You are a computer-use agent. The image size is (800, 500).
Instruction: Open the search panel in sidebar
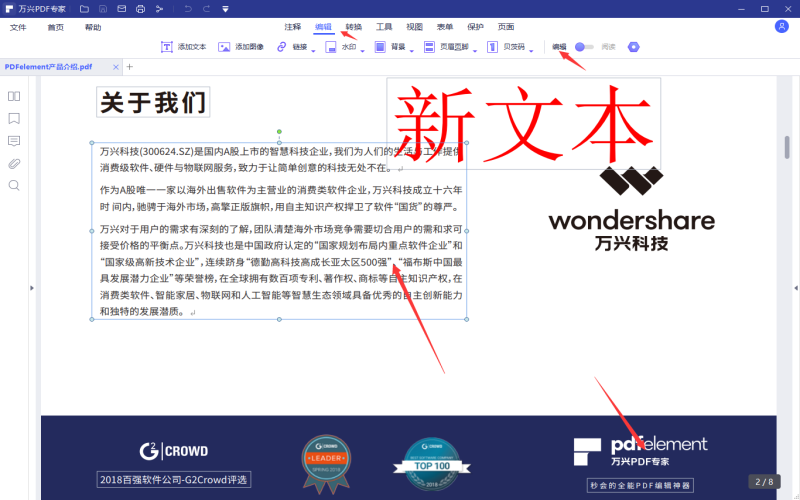[x=14, y=185]
